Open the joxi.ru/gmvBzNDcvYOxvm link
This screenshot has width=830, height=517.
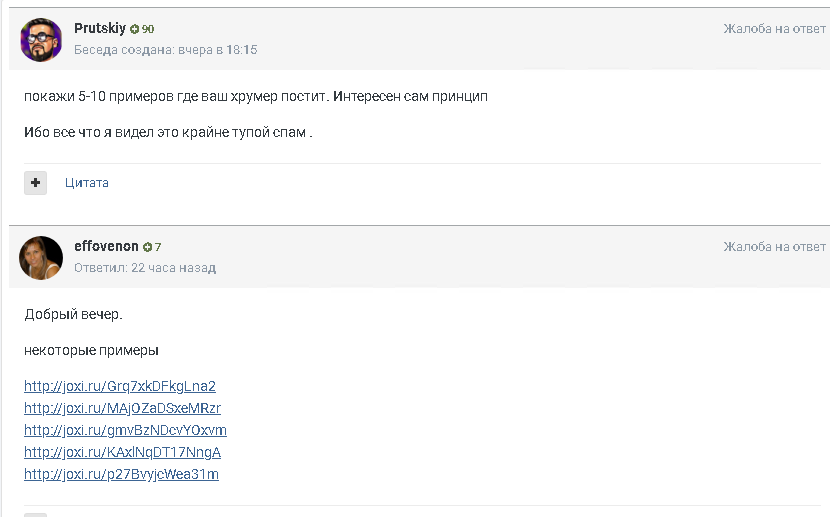(x=125, y=430)
